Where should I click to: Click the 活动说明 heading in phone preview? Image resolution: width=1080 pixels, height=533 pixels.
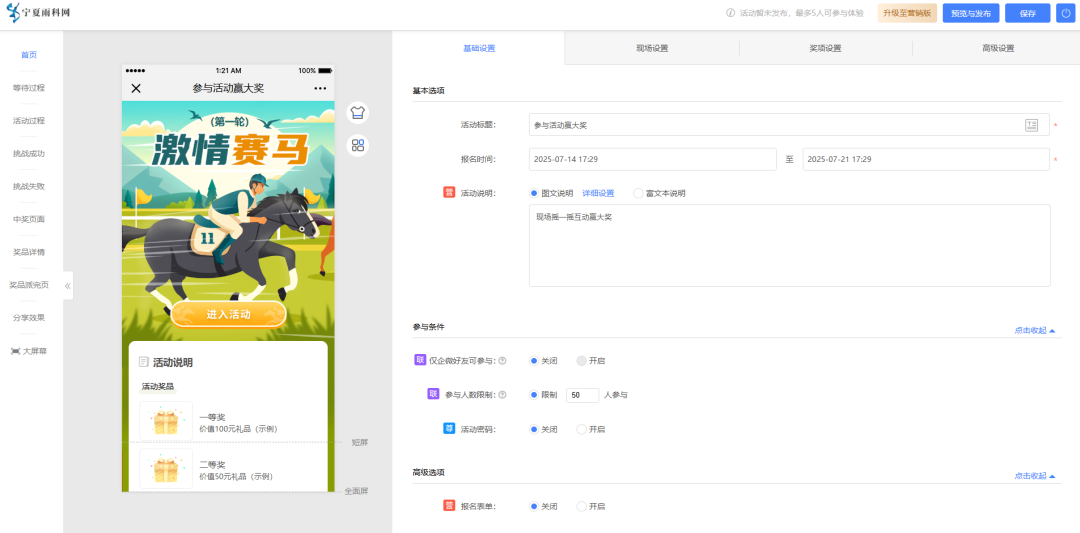tap(172, 362)
